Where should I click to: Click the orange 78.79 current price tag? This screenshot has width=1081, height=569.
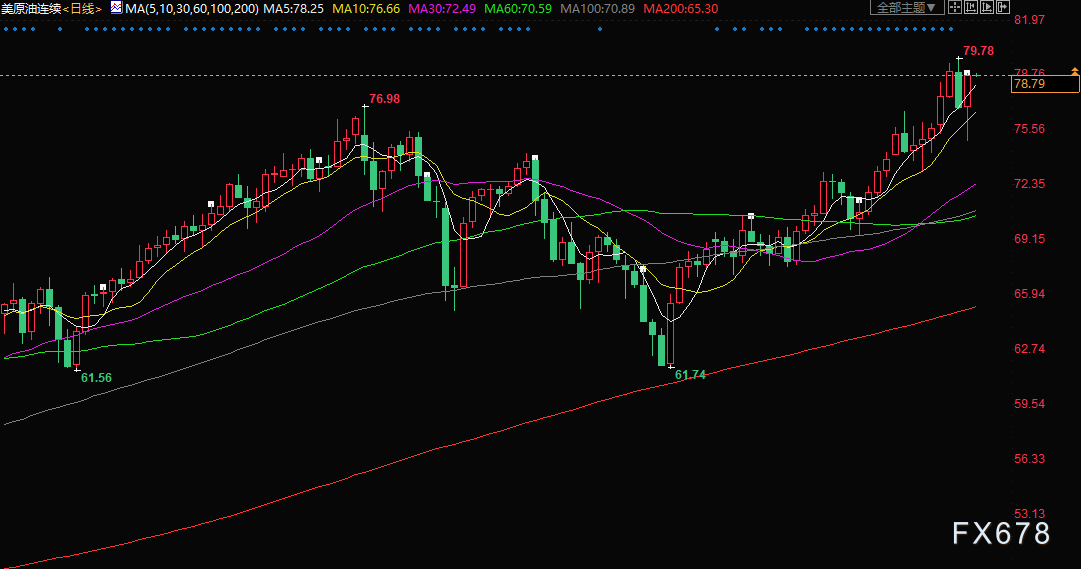pyautogui.click(x=1044, y=84)
